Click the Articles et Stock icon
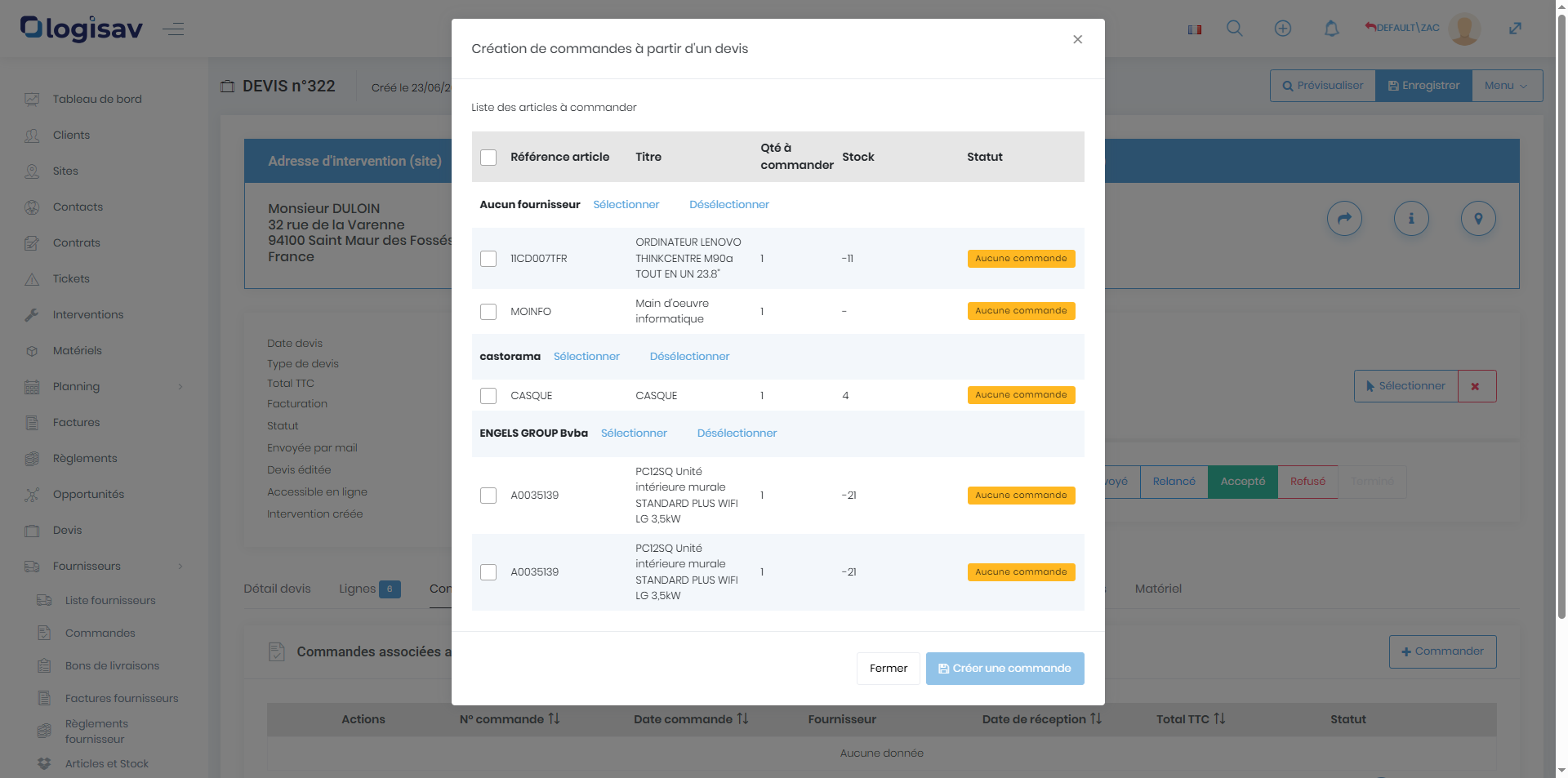Screen dimensions: 1568x778 click(x=44, y=763)
